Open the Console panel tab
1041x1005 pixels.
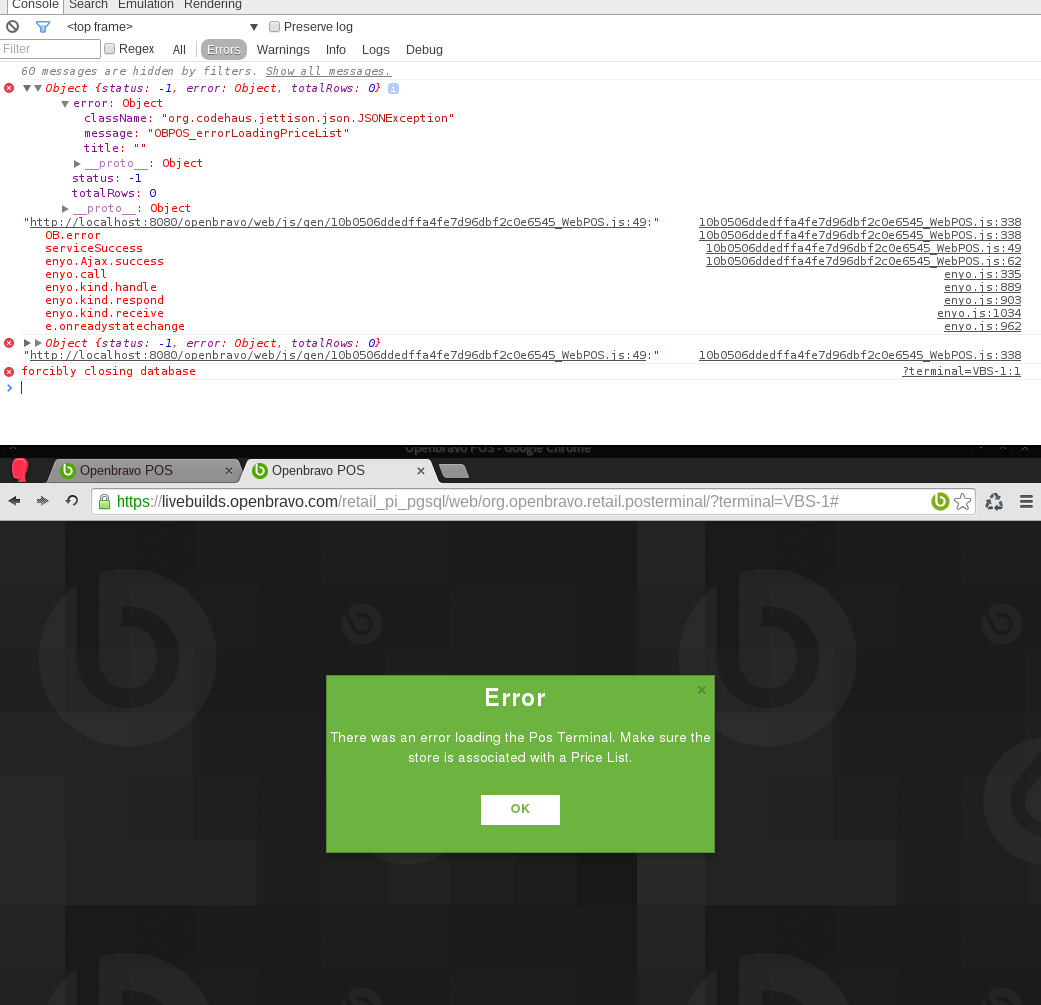(x=35, y=5)
